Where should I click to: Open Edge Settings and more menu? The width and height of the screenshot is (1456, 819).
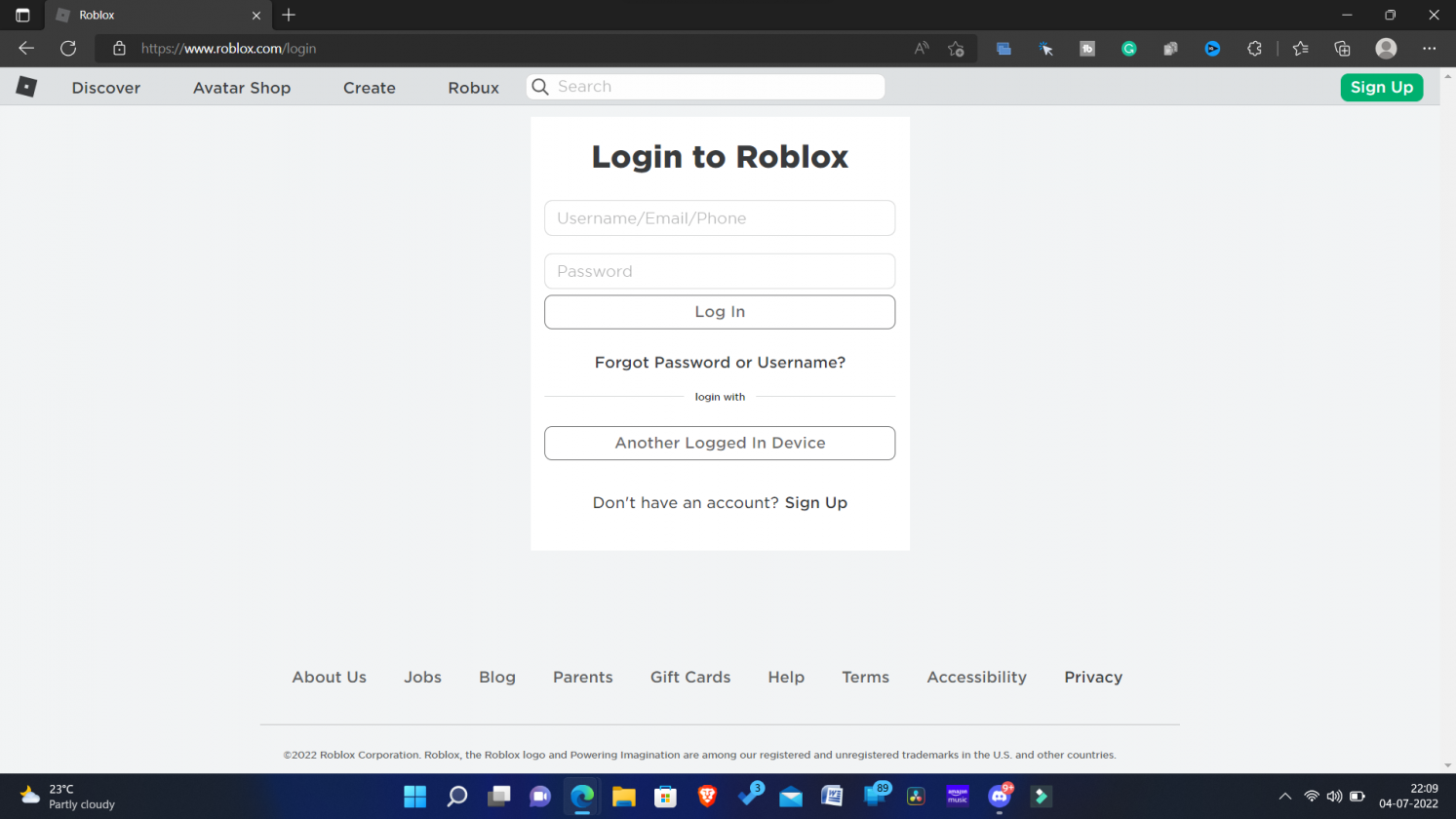point(1430,49)
